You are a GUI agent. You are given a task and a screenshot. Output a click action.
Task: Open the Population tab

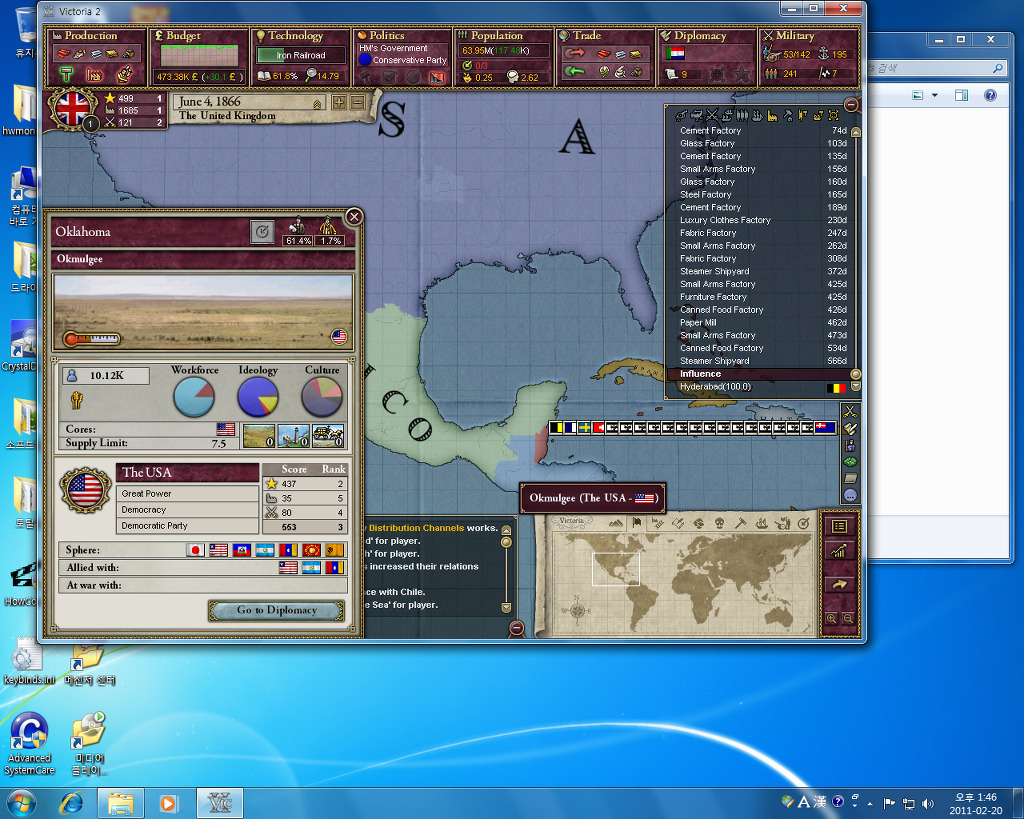pos(504,57)
